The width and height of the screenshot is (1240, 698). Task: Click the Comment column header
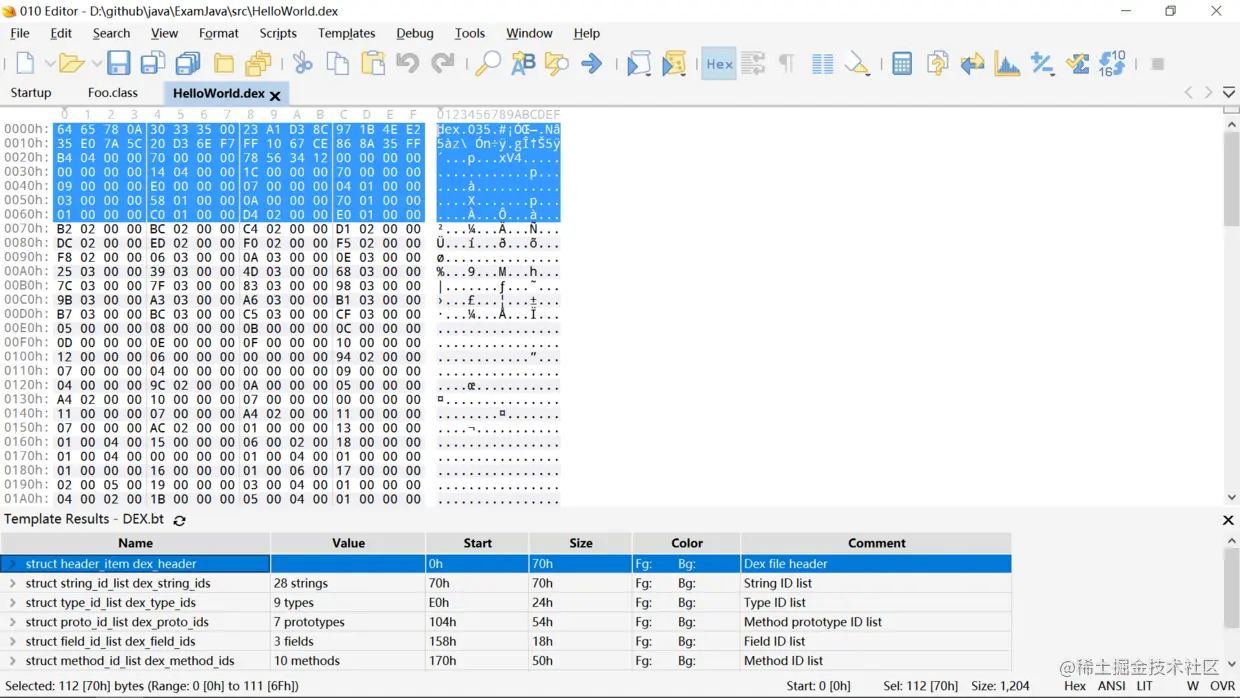(x=876, y=543)
